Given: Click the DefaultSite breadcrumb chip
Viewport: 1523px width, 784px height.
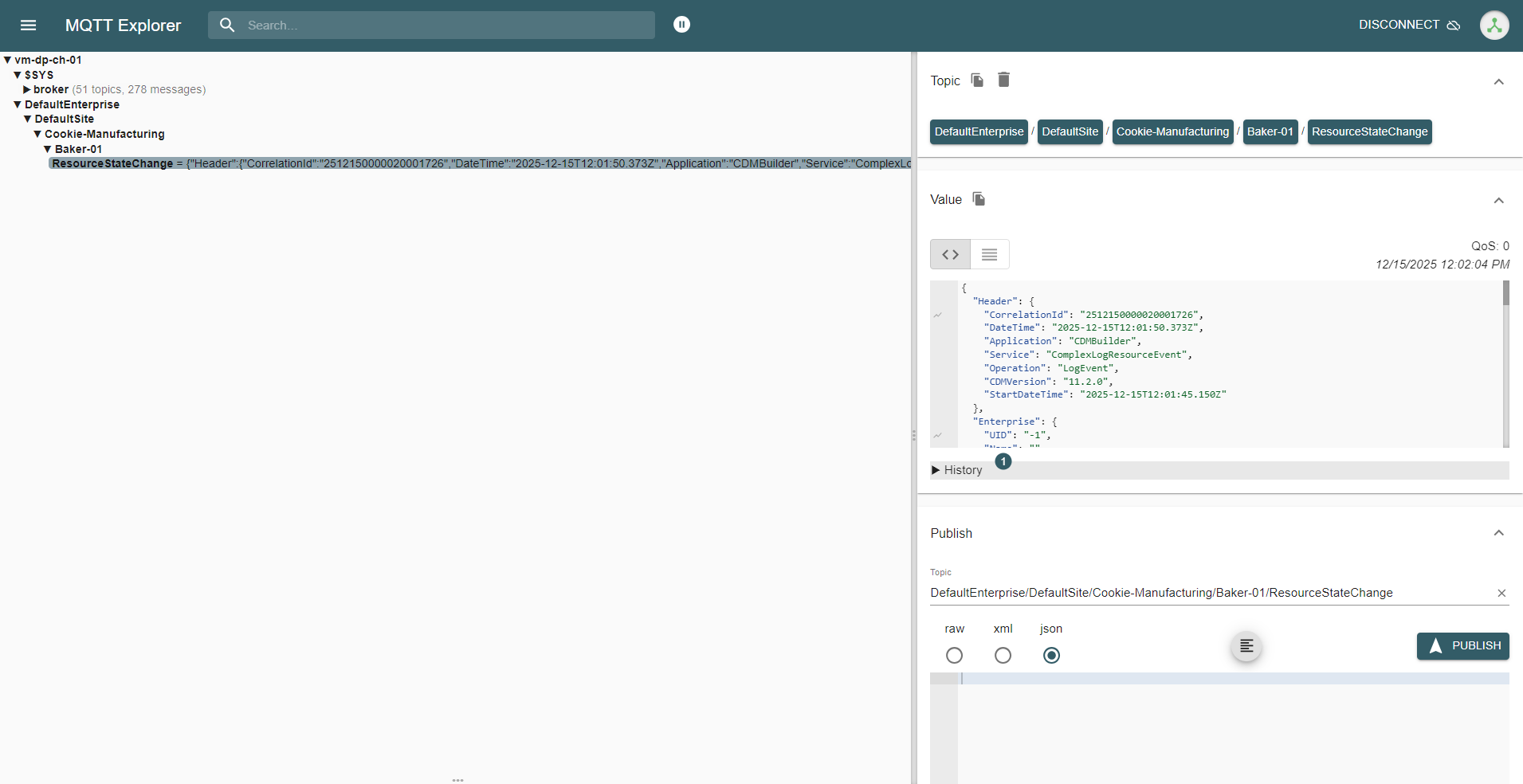Looking at the screenshot, I should [1070, 131].
